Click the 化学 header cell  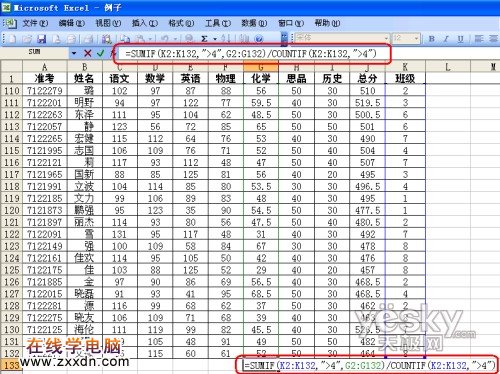[261, 78]
